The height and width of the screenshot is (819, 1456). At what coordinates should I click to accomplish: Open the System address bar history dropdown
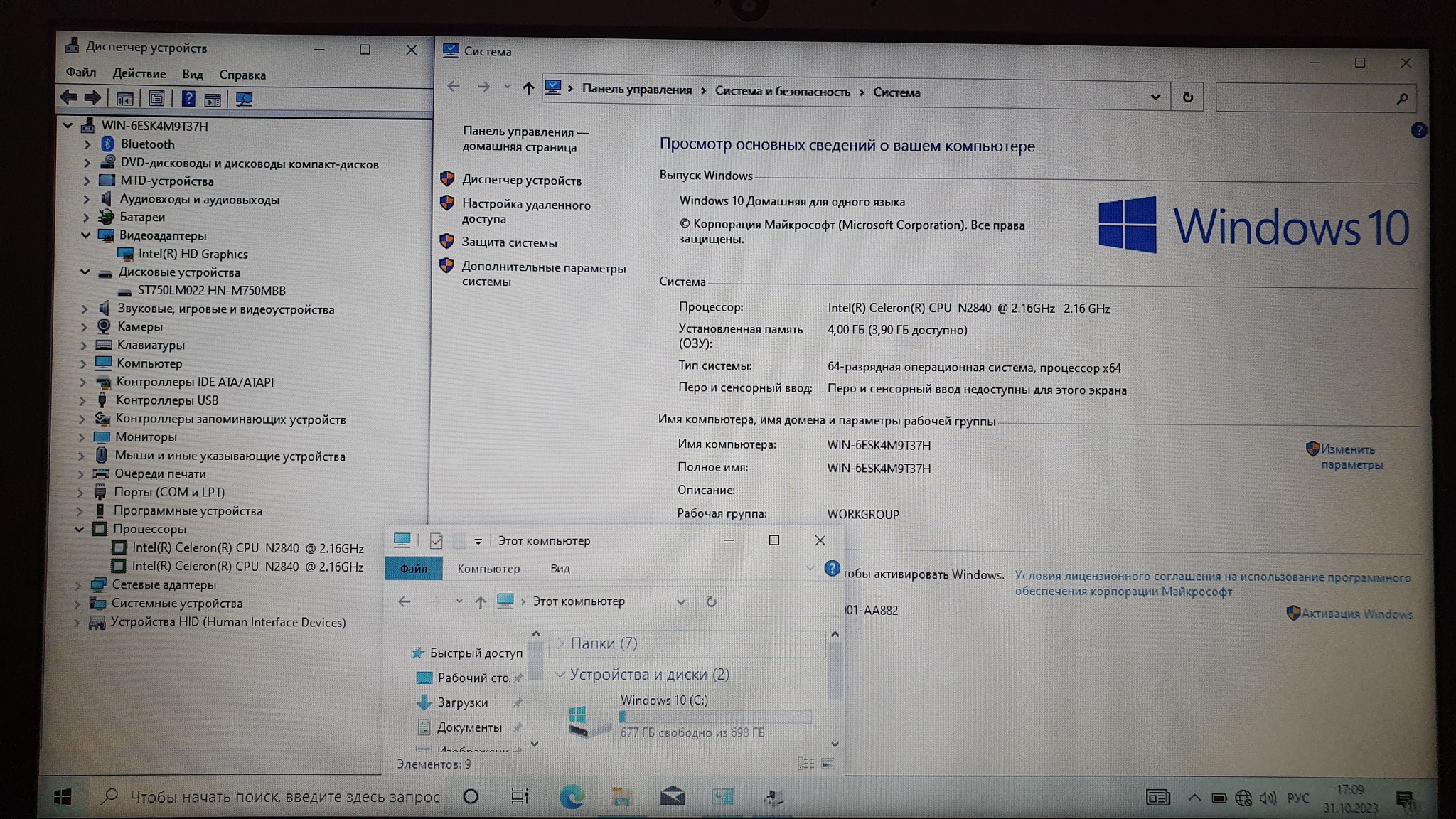pyautogui.click(x=1155, y=97)
